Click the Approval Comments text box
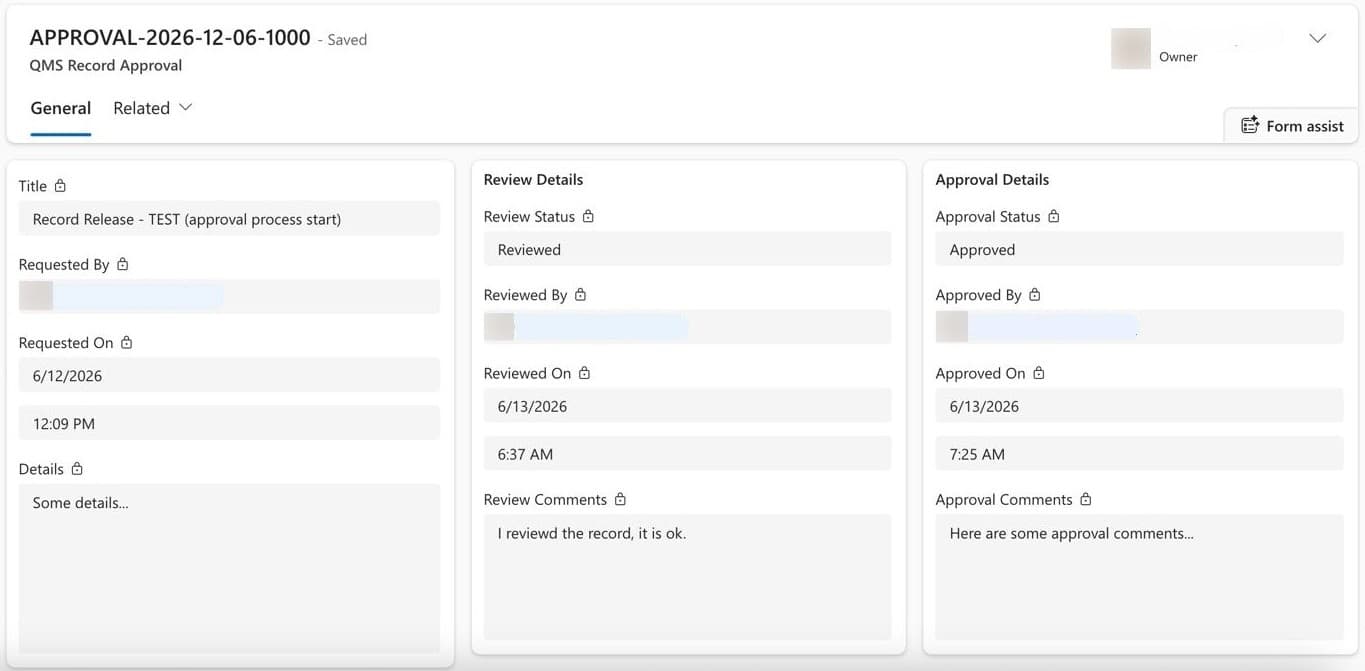1365x671 pixels. click(1139, 577)
